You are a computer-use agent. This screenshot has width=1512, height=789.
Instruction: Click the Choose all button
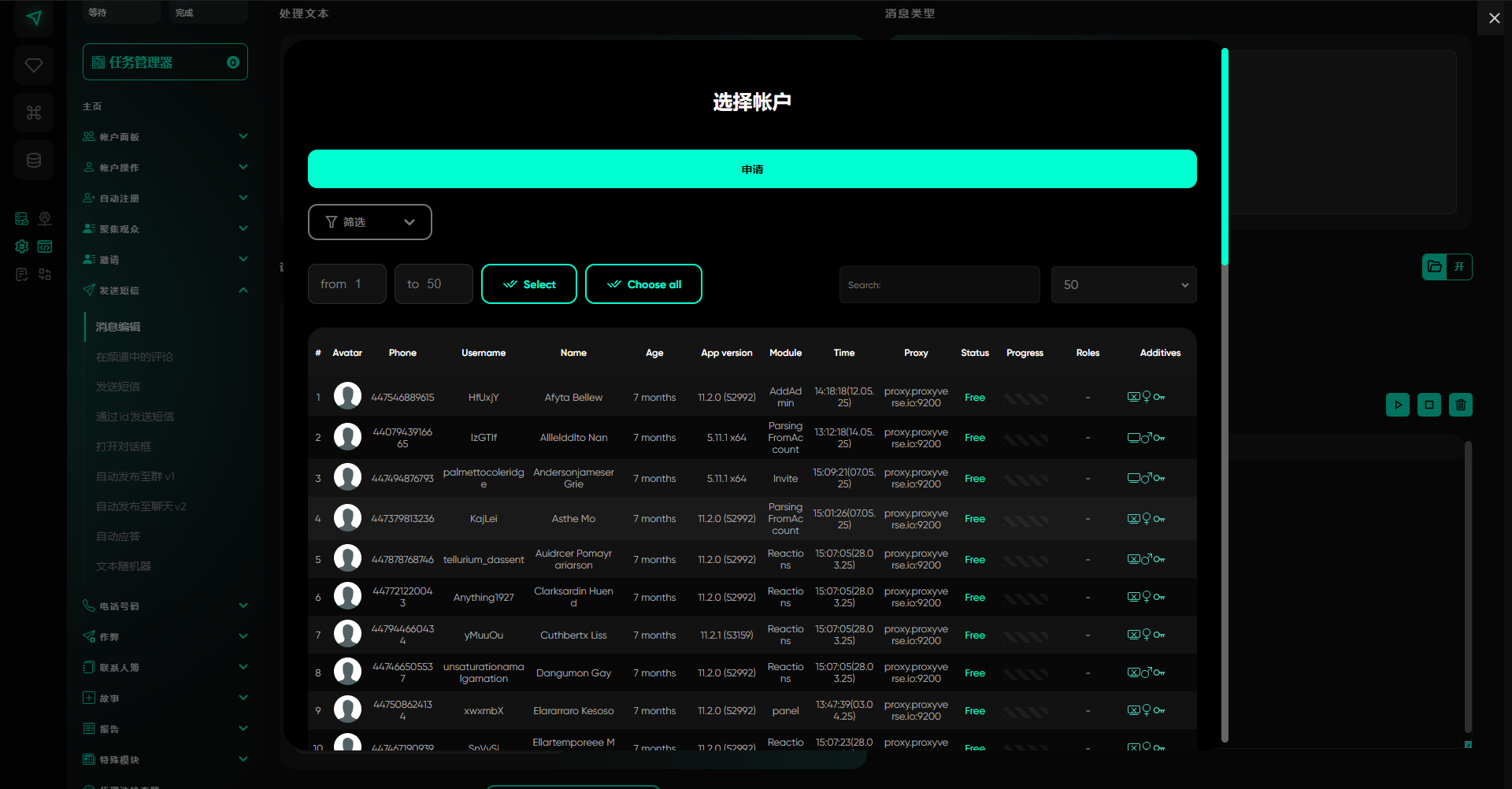coord(643,284)
